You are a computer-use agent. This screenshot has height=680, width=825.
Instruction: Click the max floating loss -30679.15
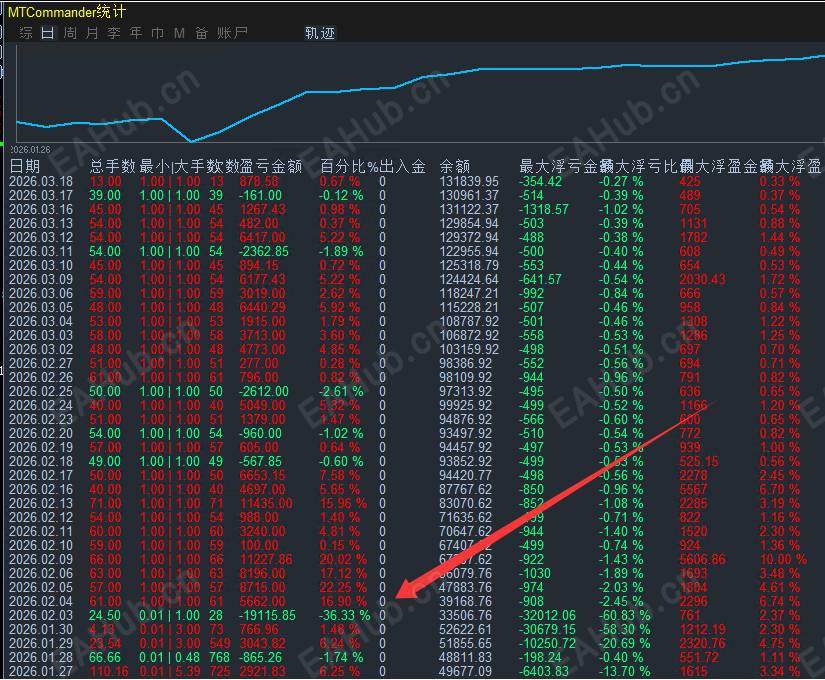547,629
